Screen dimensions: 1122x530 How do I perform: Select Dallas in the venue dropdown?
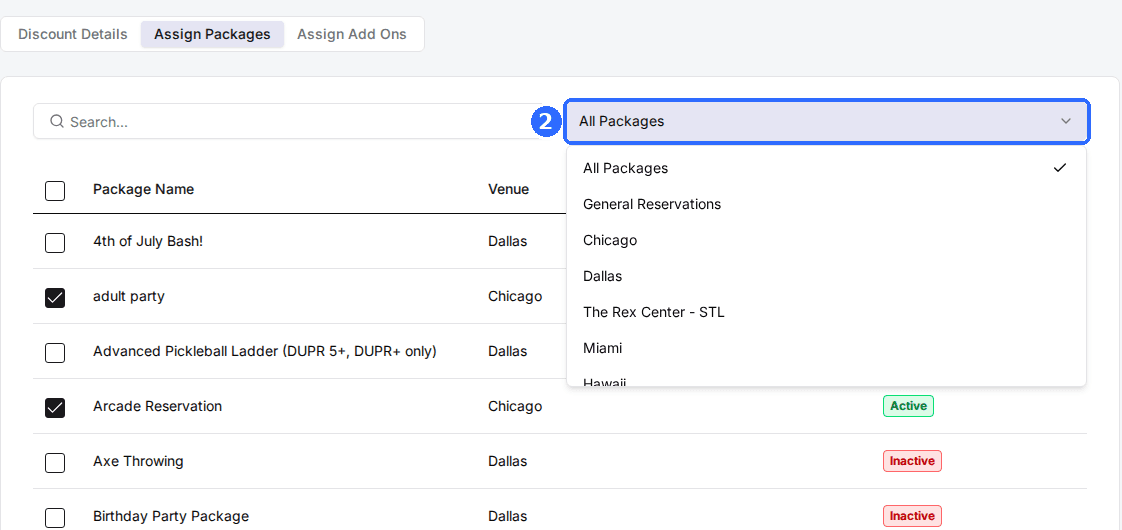826,276
